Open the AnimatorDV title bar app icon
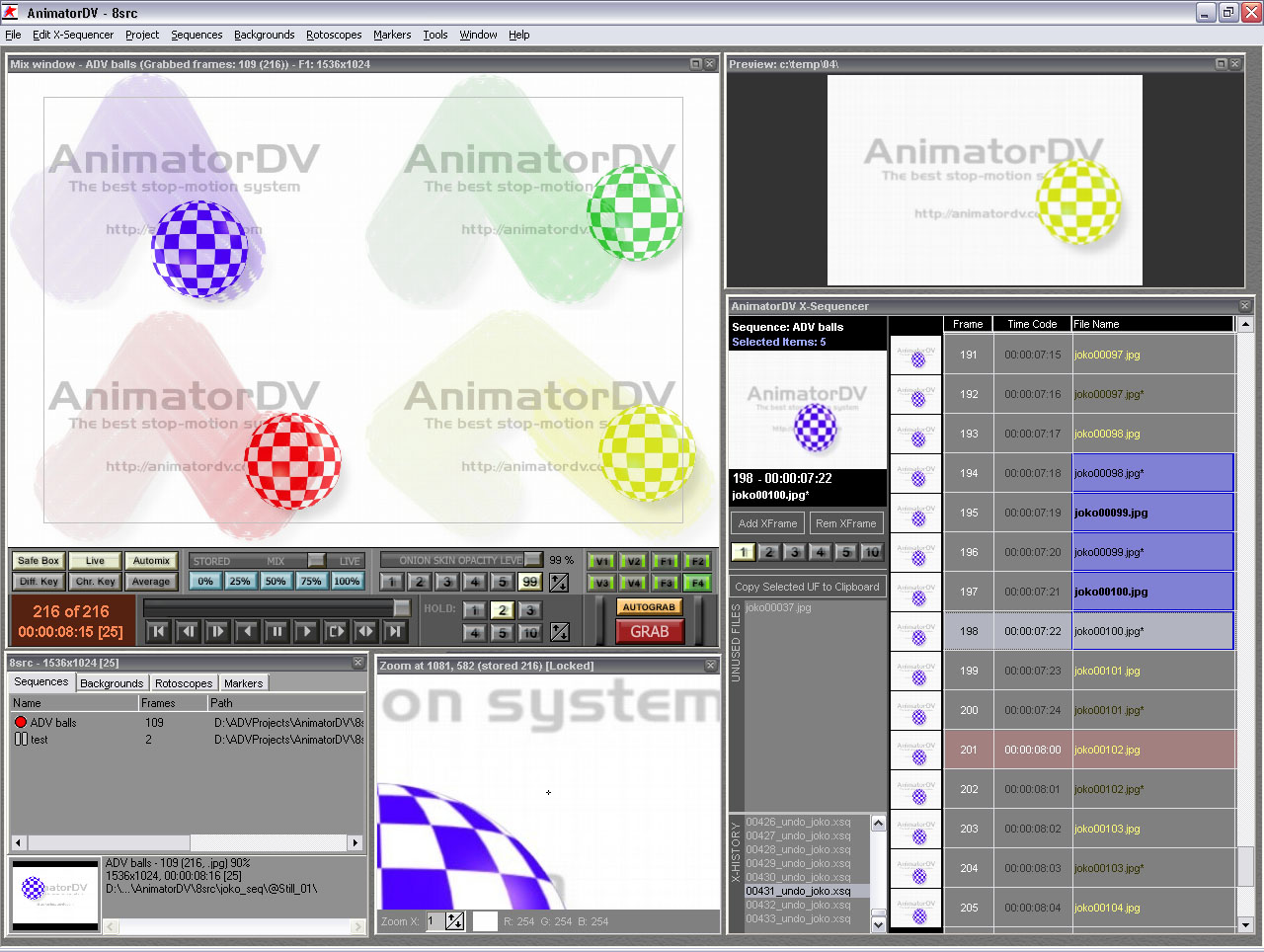 [10, 13]
